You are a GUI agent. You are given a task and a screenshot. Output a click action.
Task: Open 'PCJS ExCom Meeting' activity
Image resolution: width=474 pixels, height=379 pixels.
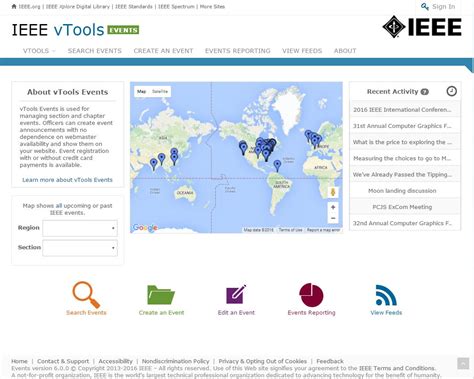point(405,207)
